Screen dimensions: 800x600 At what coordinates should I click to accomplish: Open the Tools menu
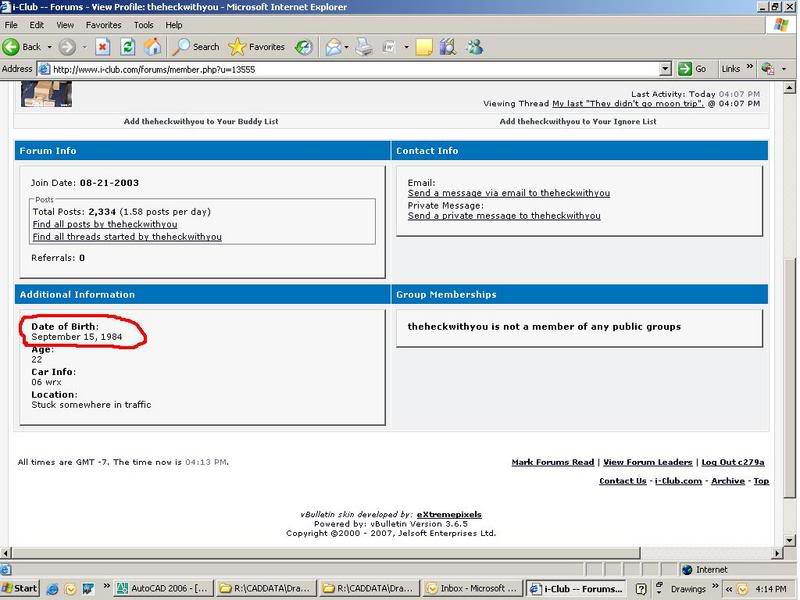click(143, 24)
